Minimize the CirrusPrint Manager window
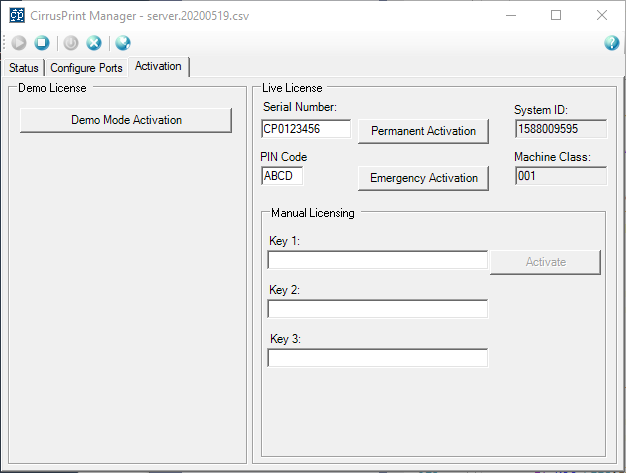 [511, 15]
